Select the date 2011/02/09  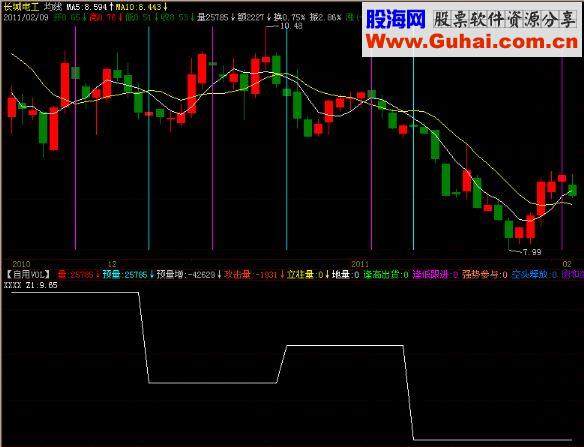click(x=26, y=17)
